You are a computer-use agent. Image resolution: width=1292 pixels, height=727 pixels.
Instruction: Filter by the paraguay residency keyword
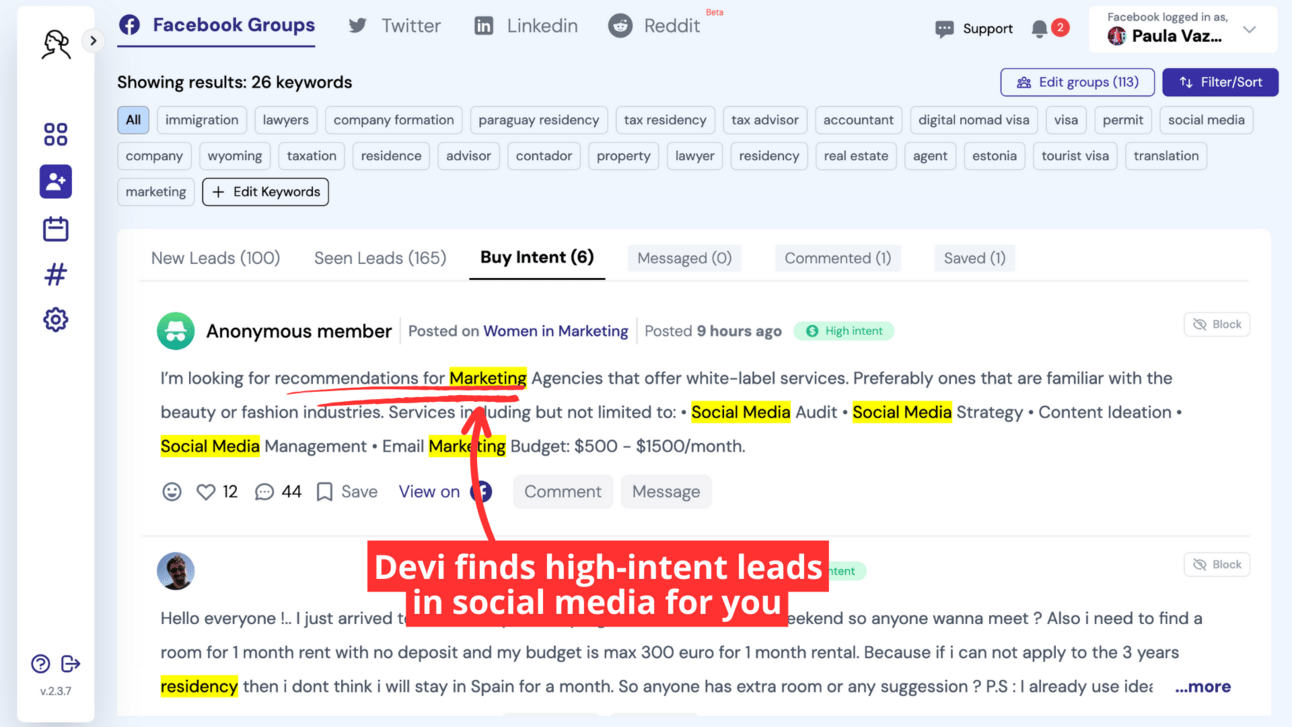point(539,120)
